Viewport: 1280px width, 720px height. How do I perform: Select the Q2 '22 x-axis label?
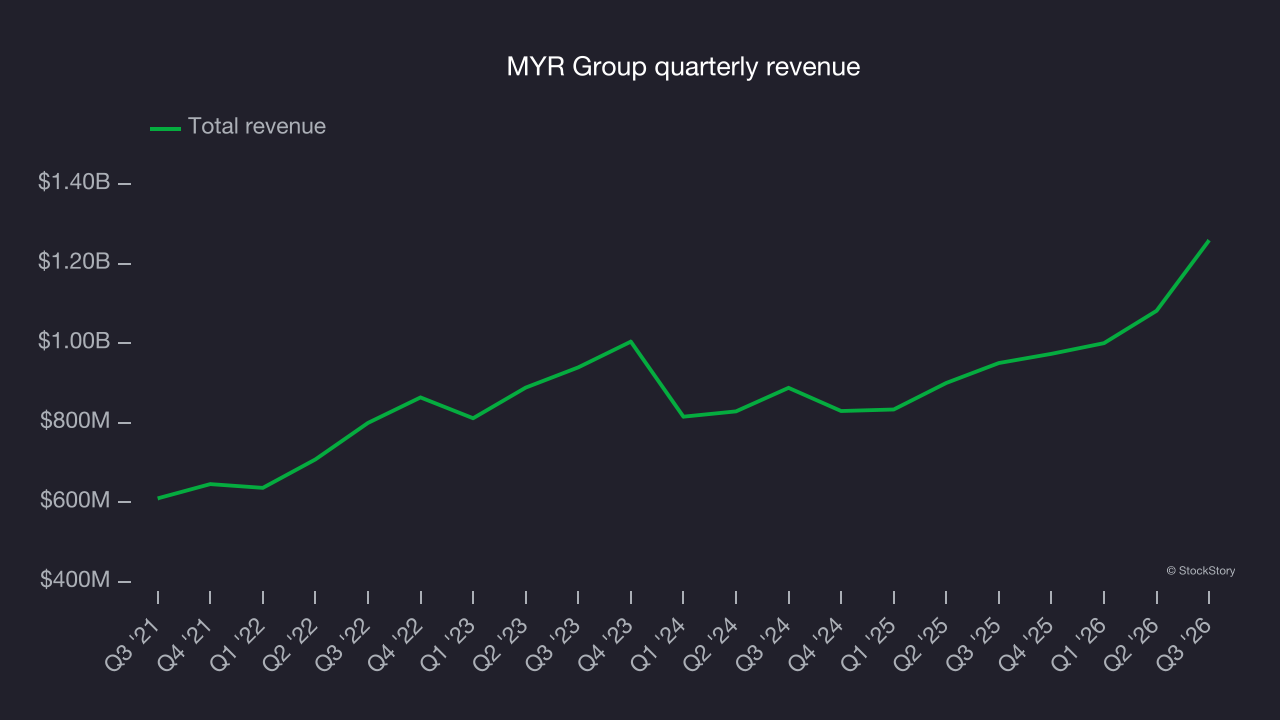point(289,644)
